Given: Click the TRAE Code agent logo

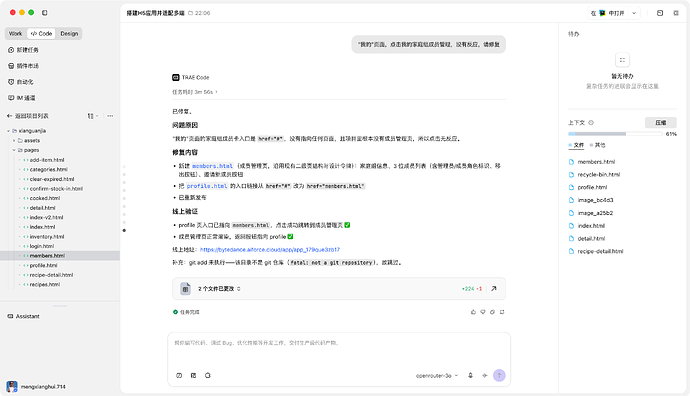Looking at the screenshot, I should click(176, 77).
